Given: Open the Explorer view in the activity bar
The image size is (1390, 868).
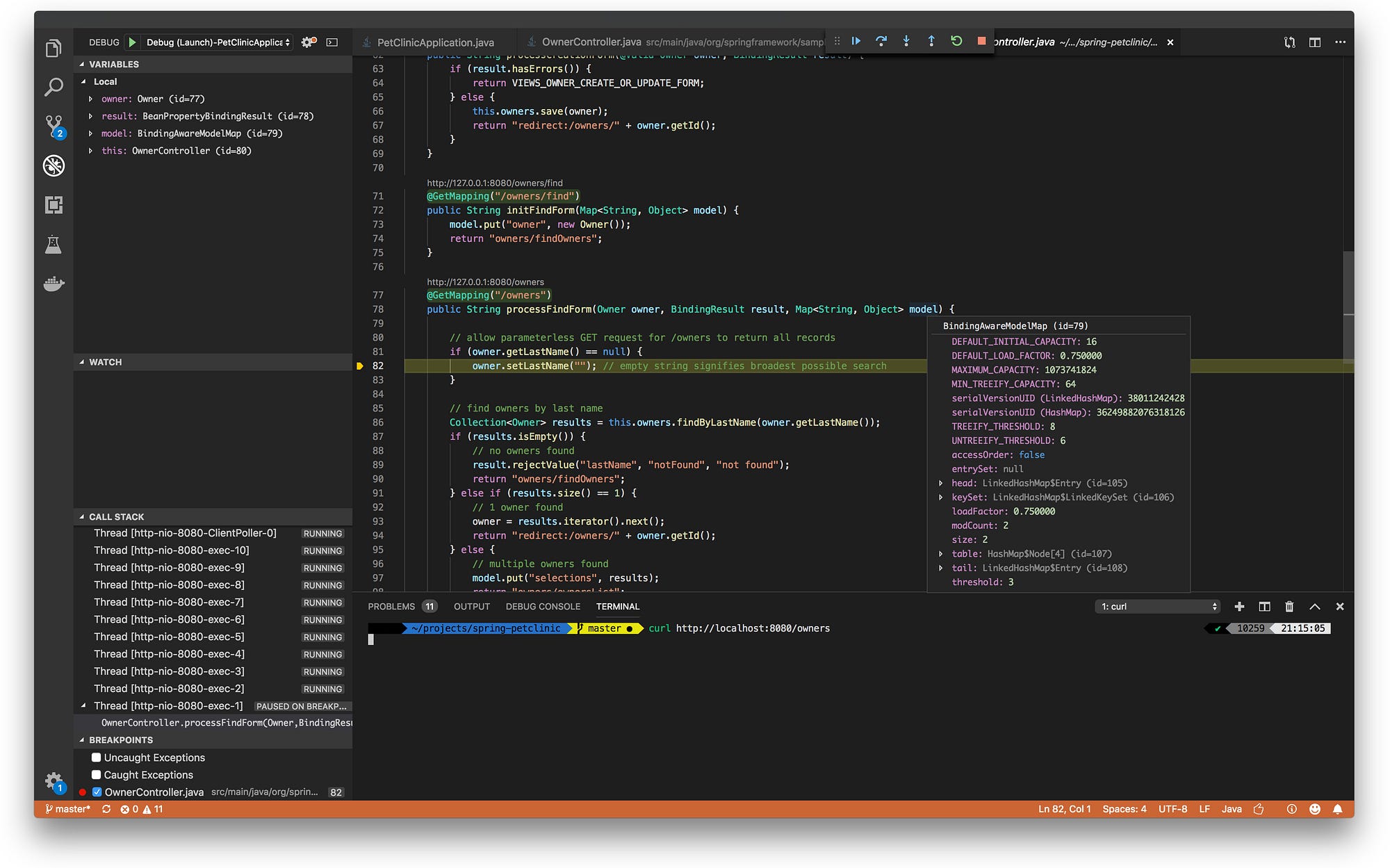Looking at the screenshot, I should (54, 47).
